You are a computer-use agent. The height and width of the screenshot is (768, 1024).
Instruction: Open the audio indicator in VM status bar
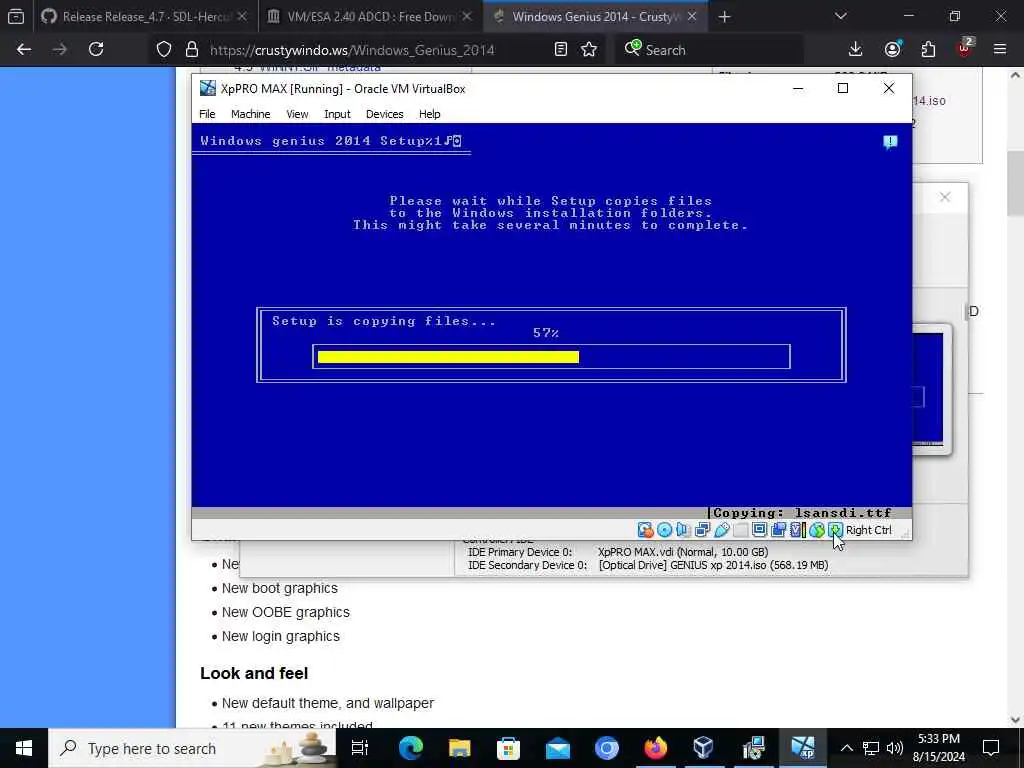click(x=683, y=530)
